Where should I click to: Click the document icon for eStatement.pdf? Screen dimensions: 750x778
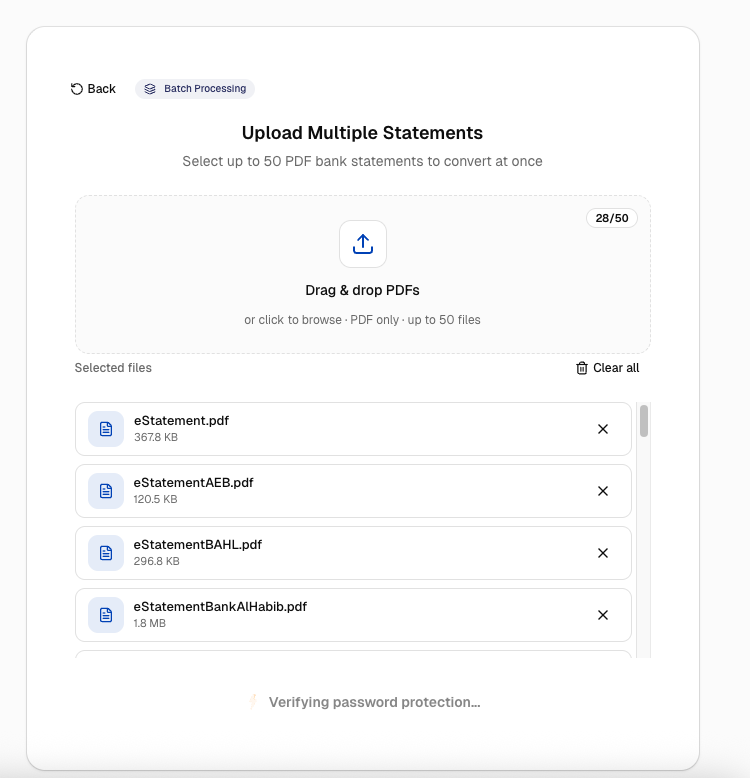[x=106, y=429]
